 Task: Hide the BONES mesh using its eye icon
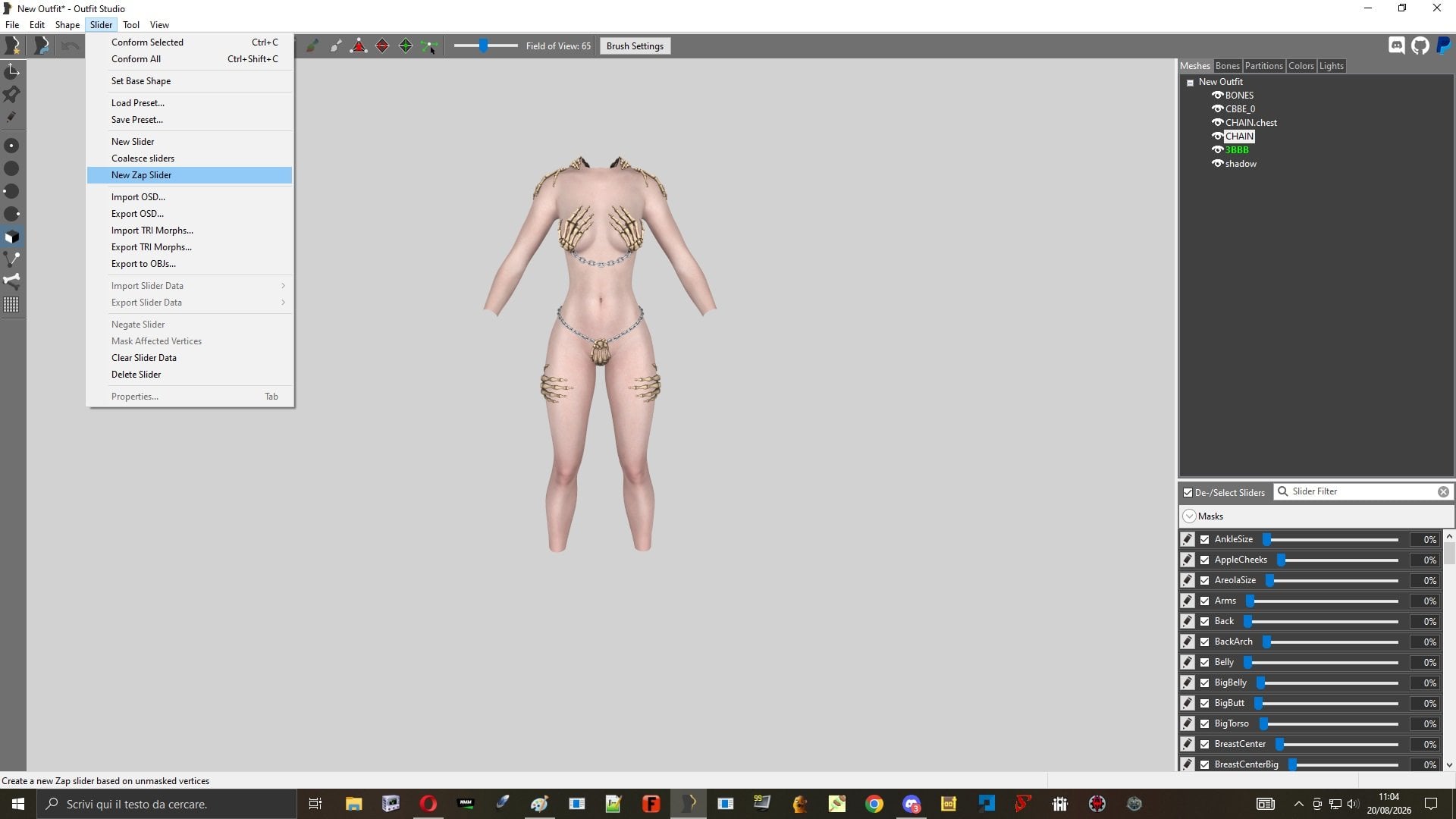coord(1217,96)
